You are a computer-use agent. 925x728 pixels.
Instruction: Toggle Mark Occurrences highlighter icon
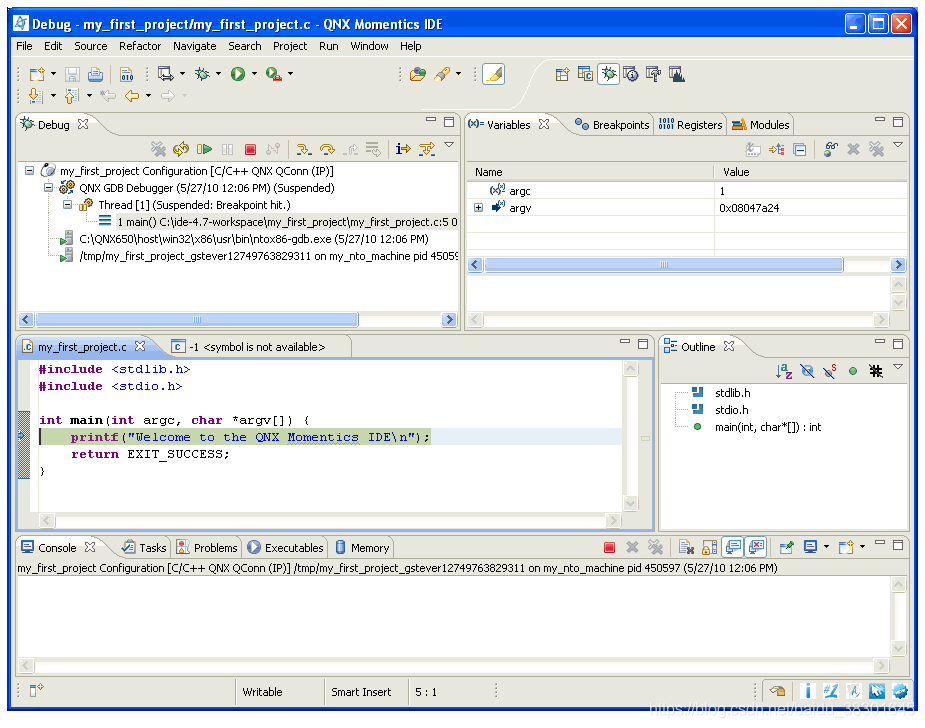pos(493,74)
